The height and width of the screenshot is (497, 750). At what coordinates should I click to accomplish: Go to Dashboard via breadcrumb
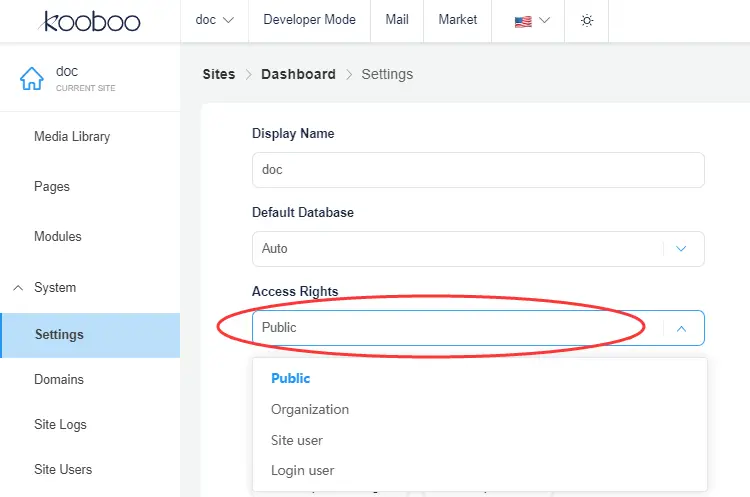tap(298, 74)
